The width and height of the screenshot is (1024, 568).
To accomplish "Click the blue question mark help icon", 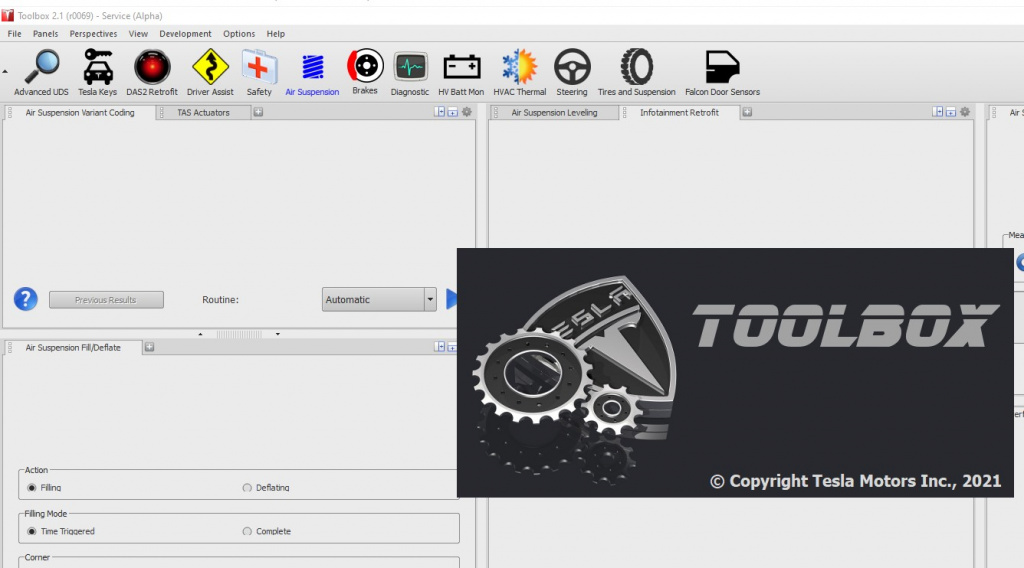I will pyautogui.click(x=25, y=299).
